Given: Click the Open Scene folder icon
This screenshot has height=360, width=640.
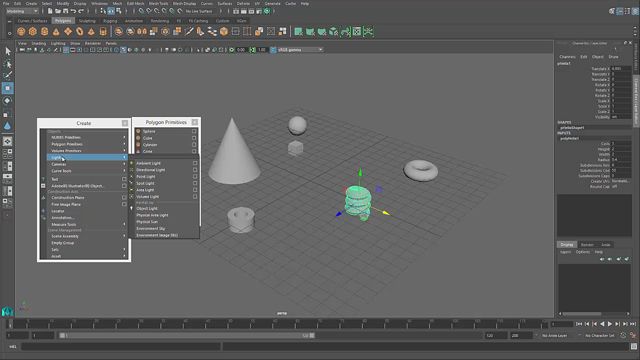Looking at the screenshot, I should pyautogui.click(x=58, y=11).
